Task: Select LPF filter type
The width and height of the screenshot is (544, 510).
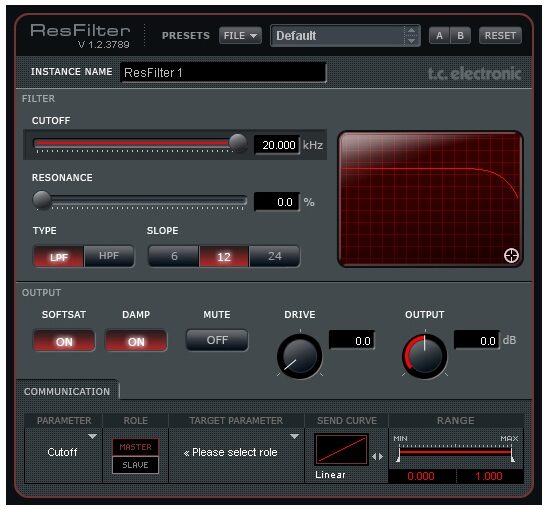Action: click(58, 257)
